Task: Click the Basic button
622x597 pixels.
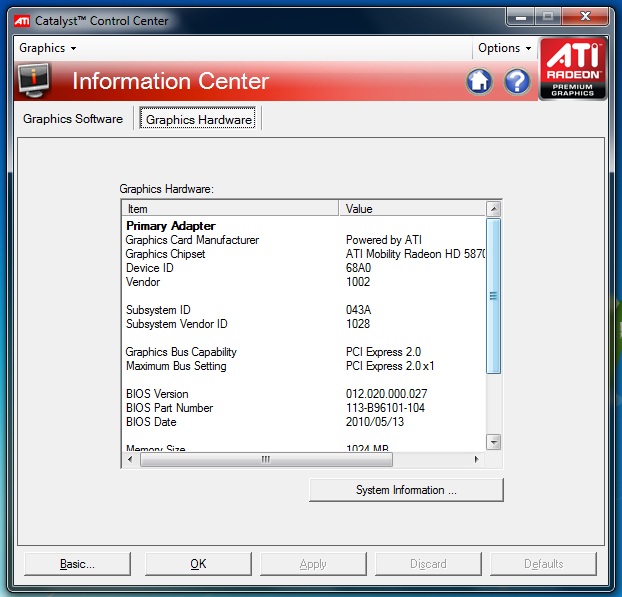Action: point(77,564)
